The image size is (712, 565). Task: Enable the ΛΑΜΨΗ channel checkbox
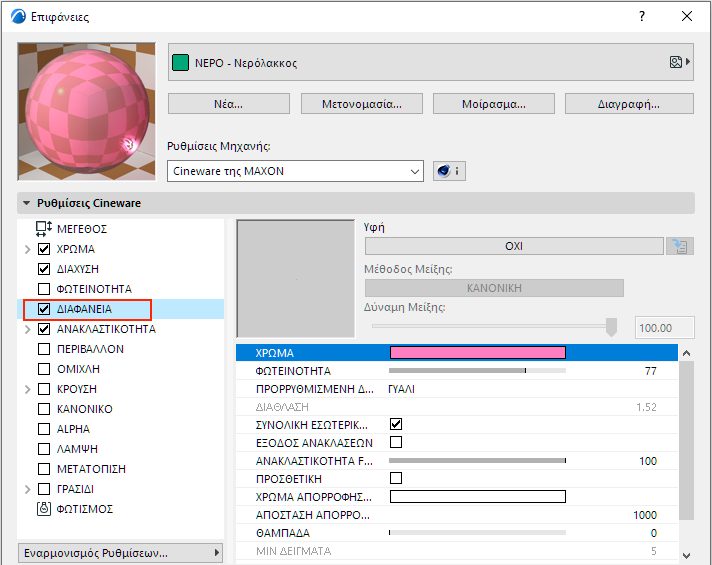coord(44,449)
